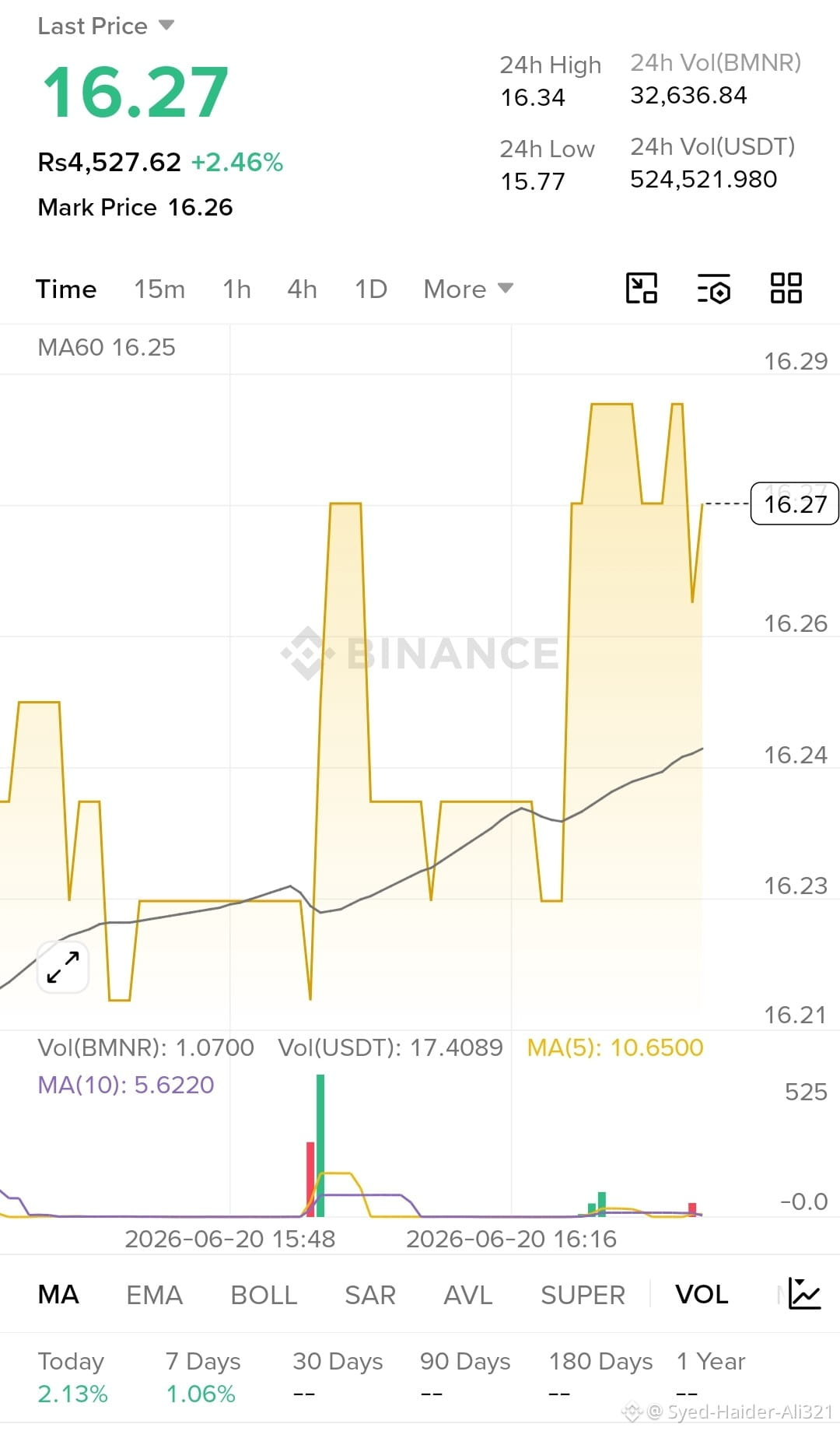Toggle the MA indicator

tap(58, 1294)
